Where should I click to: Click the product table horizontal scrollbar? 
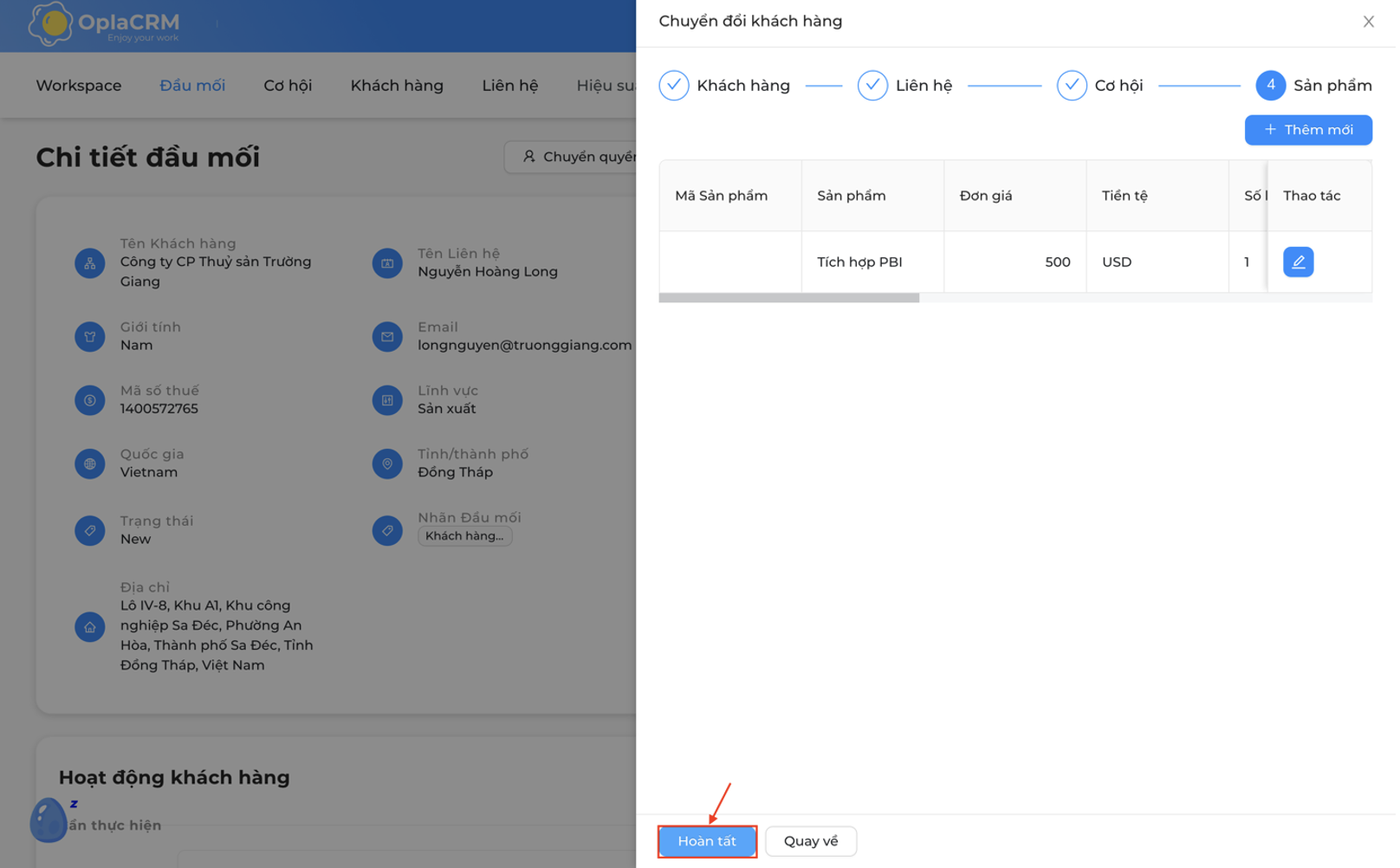tap(791, 299)
